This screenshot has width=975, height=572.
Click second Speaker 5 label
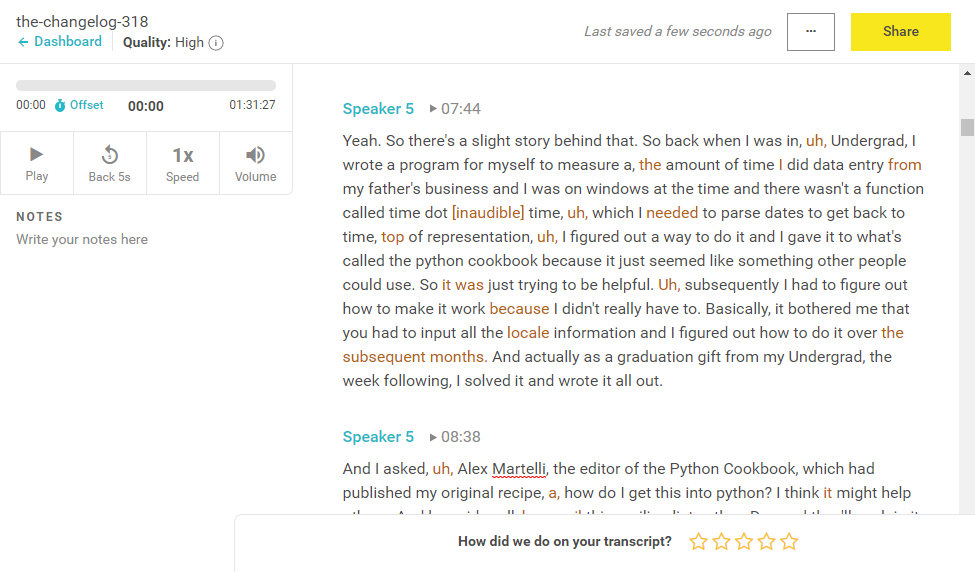pos(378,437)
